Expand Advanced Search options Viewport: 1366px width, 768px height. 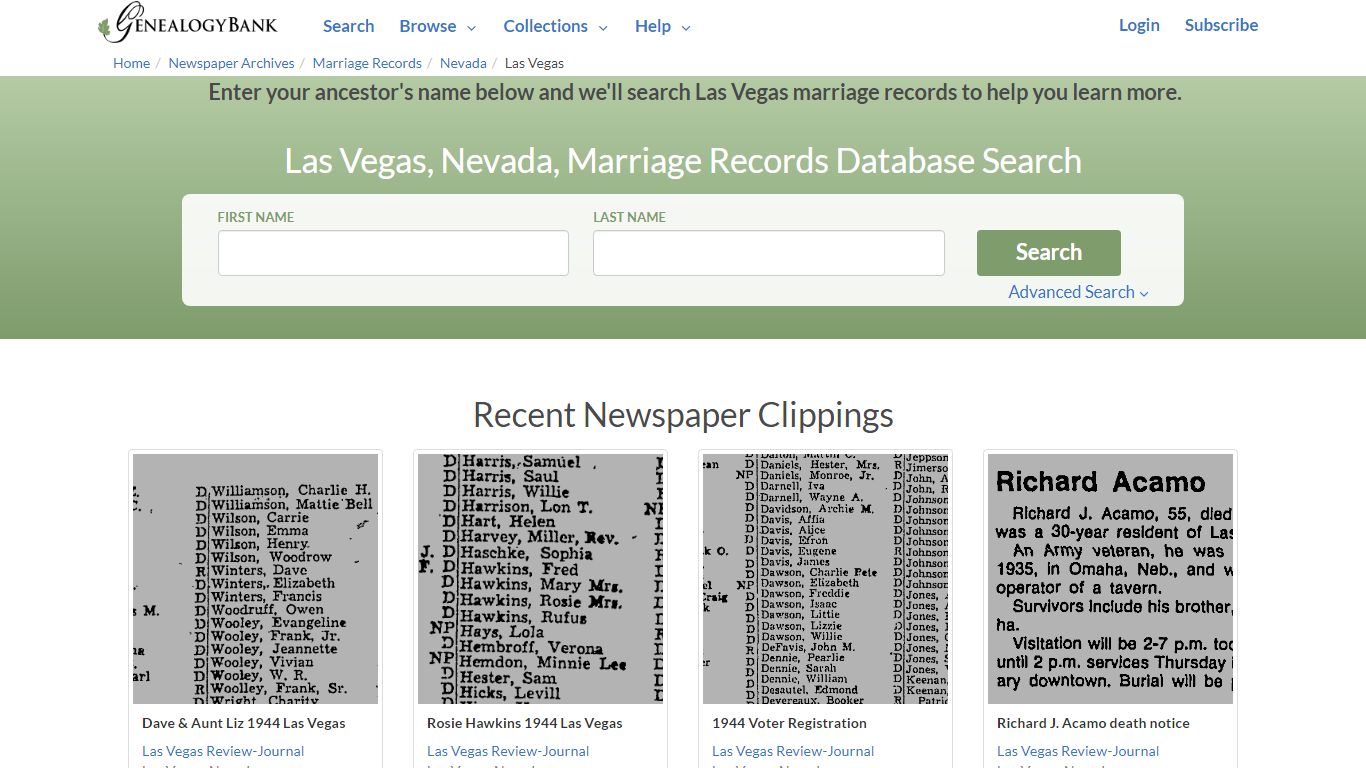point(1078,292)
